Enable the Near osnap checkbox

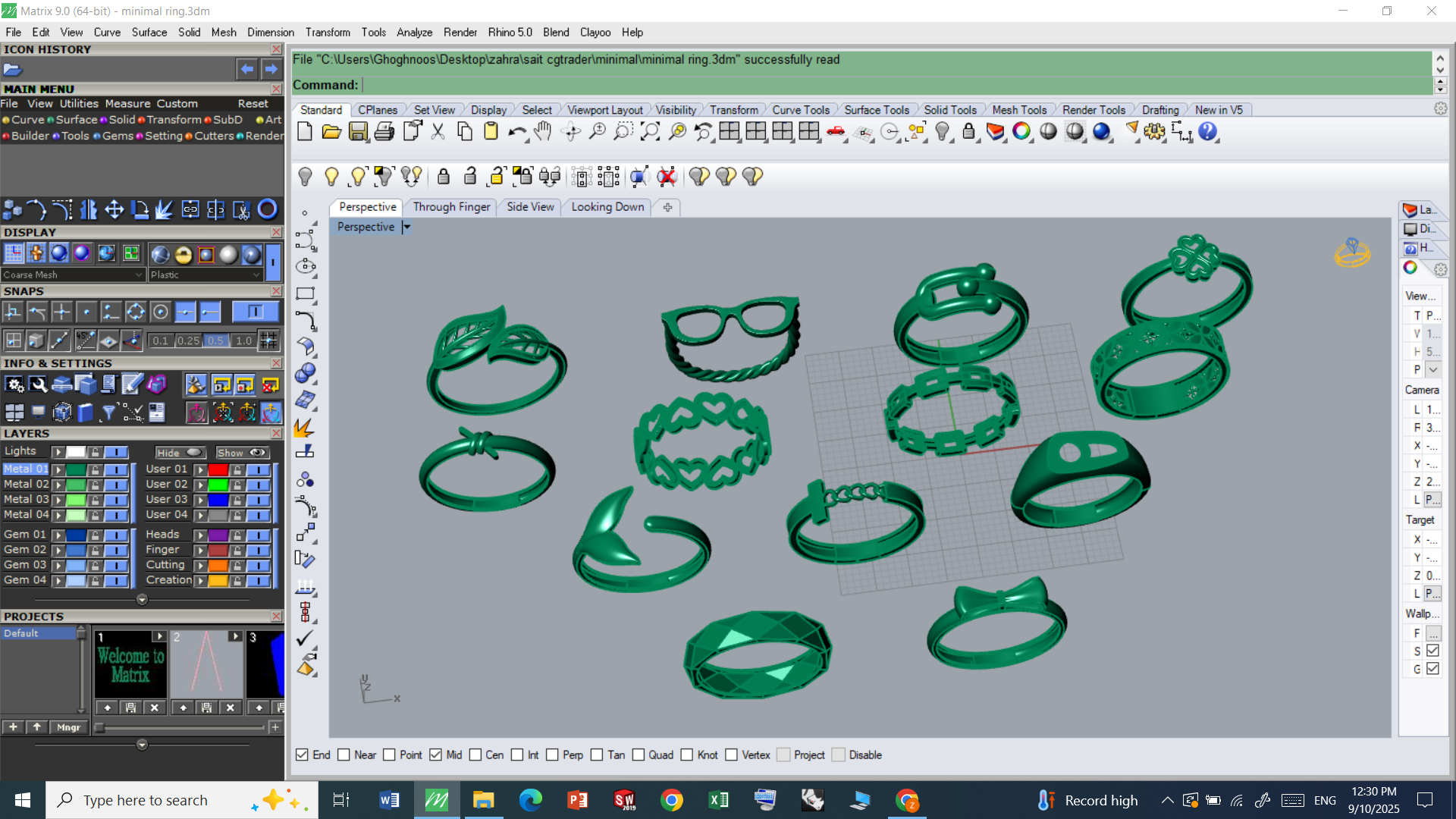pos(344,755)
